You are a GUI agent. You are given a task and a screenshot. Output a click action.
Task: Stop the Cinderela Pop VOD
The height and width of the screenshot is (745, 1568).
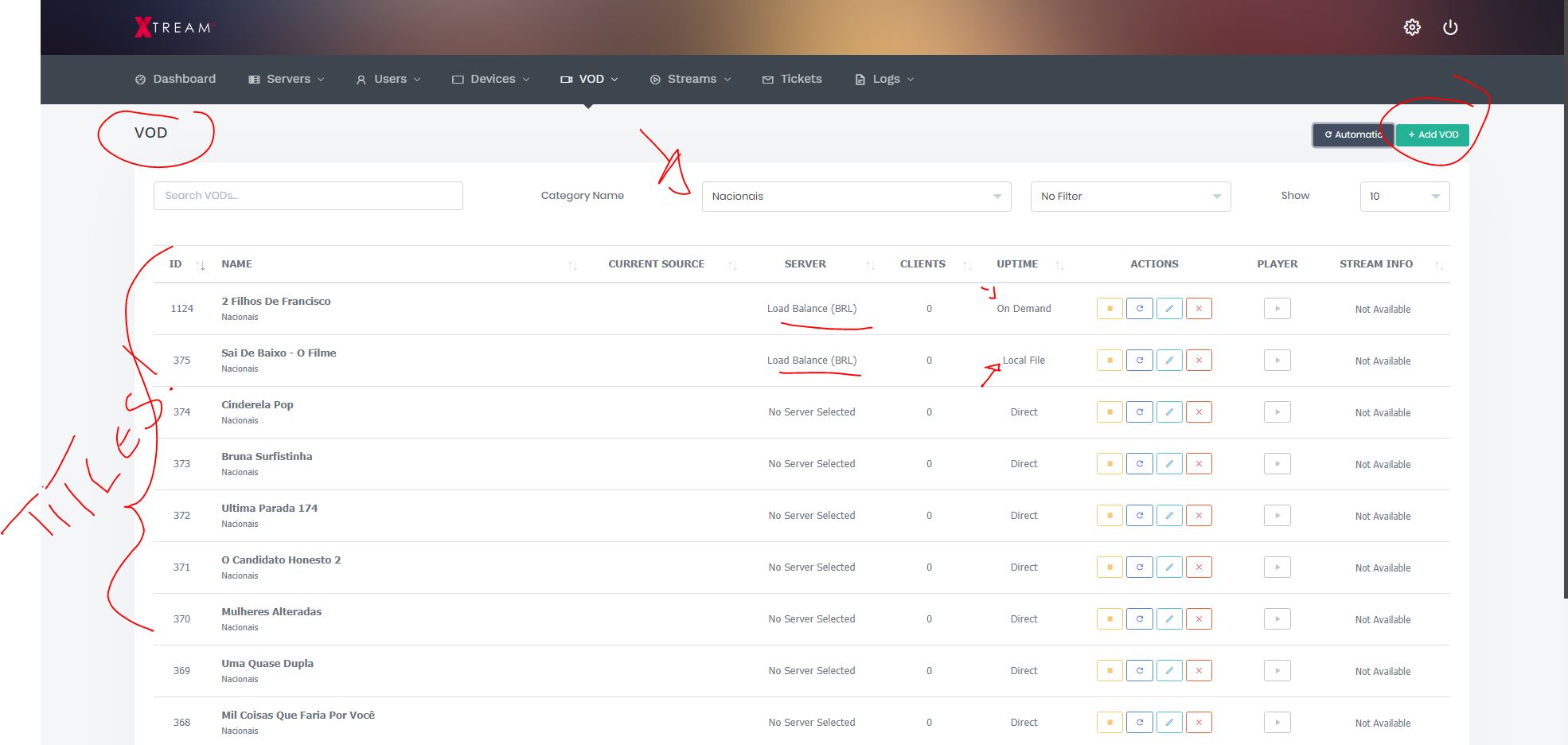1110,412
